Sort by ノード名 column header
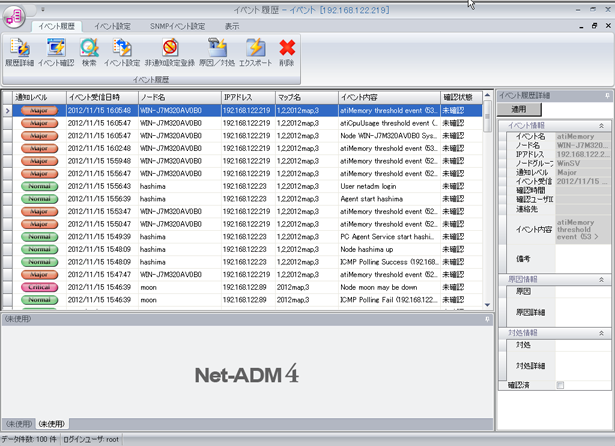Viewport: 615px width, 446px height. tap(180, 97)
